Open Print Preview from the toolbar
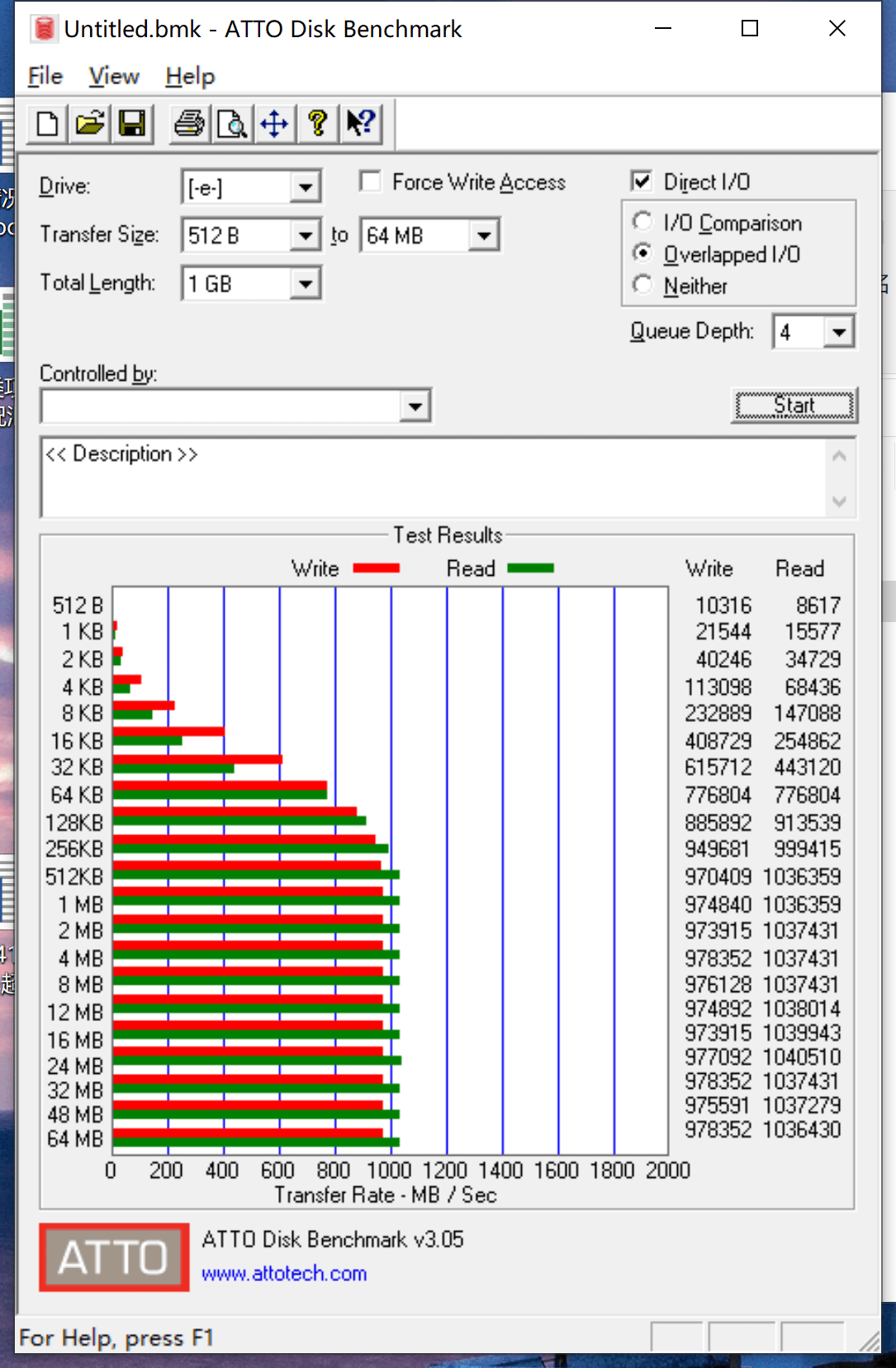896x1368 pixels. (232, 124)
